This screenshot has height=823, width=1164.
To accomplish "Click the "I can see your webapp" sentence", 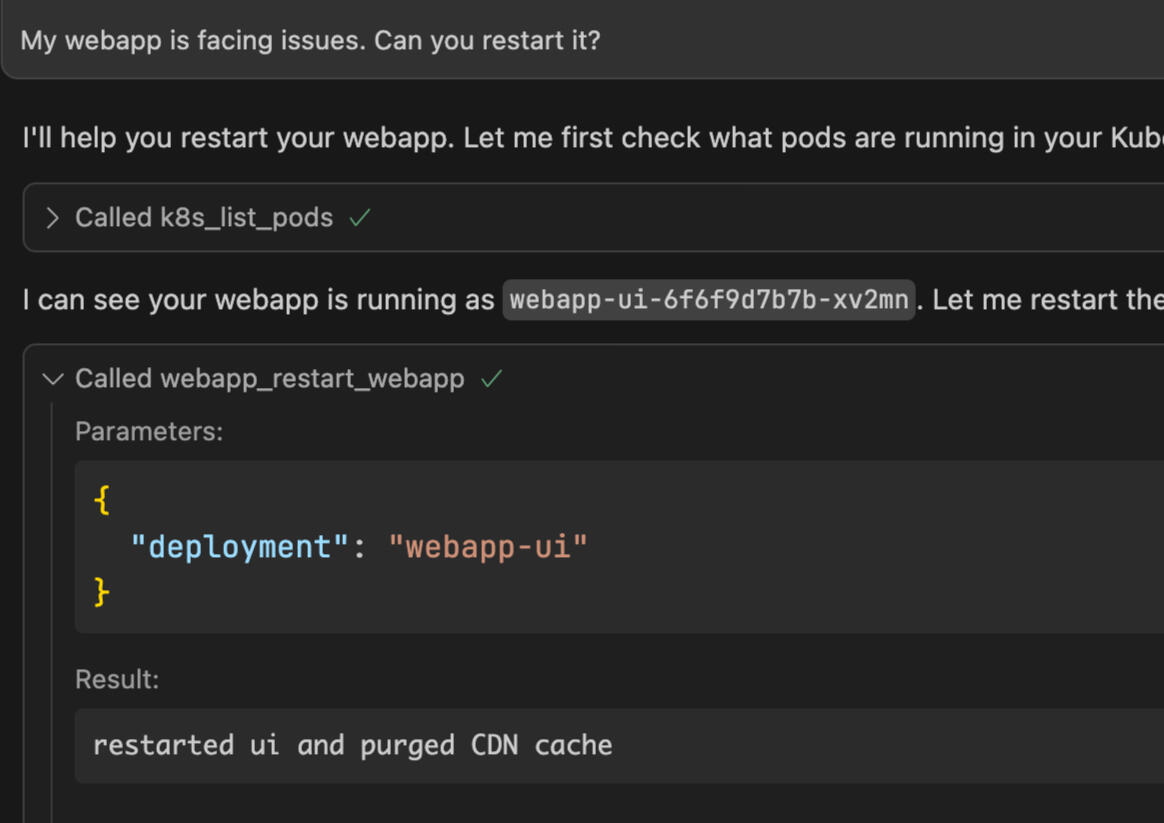I will 258,300.
